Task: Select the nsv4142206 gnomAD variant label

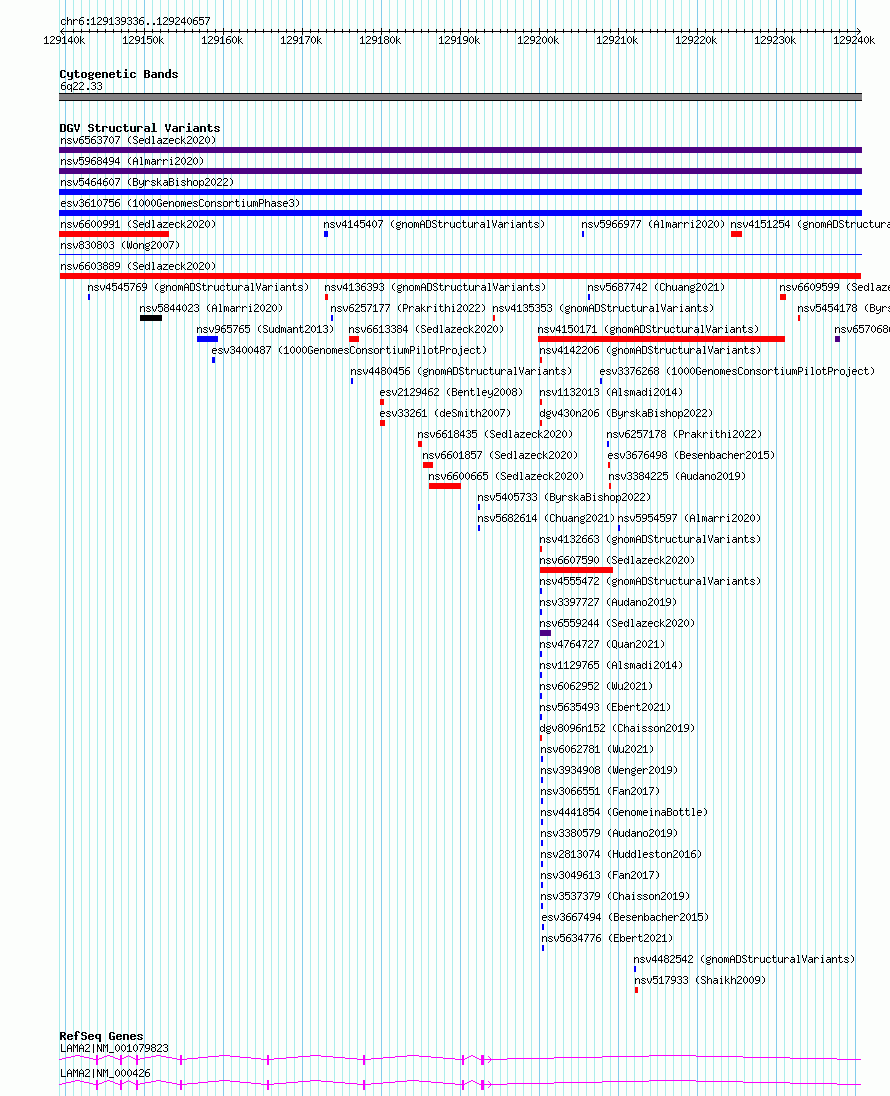Action: click(650, 350)
